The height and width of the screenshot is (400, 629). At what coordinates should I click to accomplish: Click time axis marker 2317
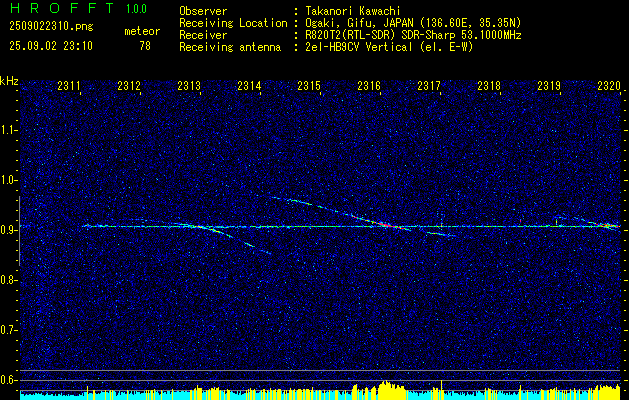tap(428, 85)
